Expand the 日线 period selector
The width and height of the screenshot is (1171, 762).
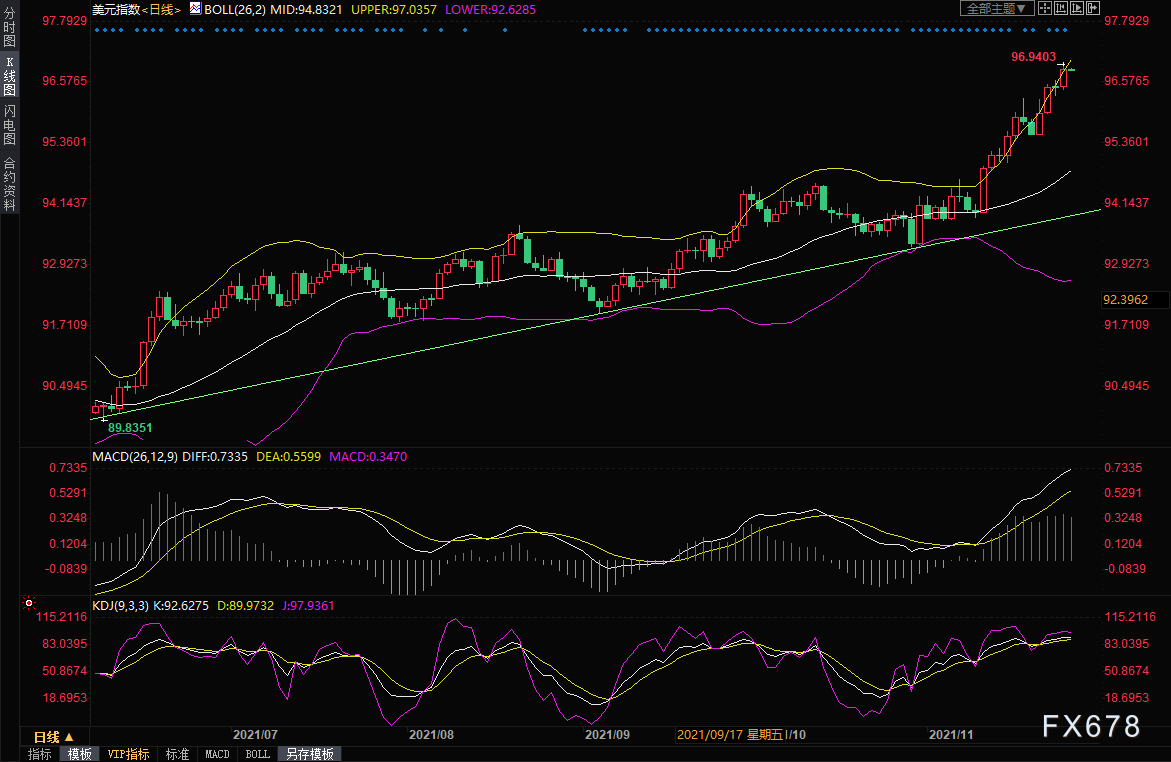[54, 737]
